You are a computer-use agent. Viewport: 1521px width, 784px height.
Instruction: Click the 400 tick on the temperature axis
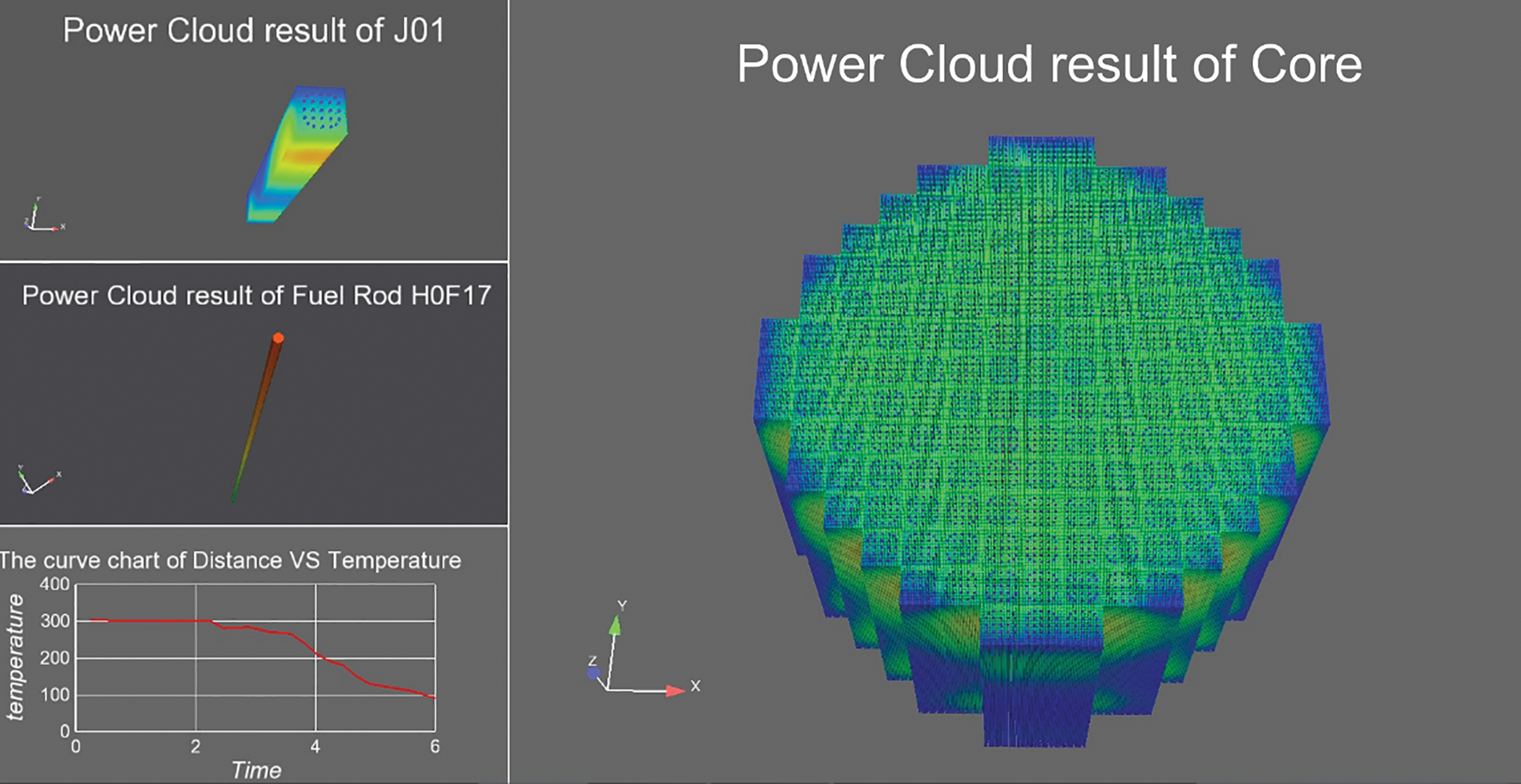click(55, 584)
